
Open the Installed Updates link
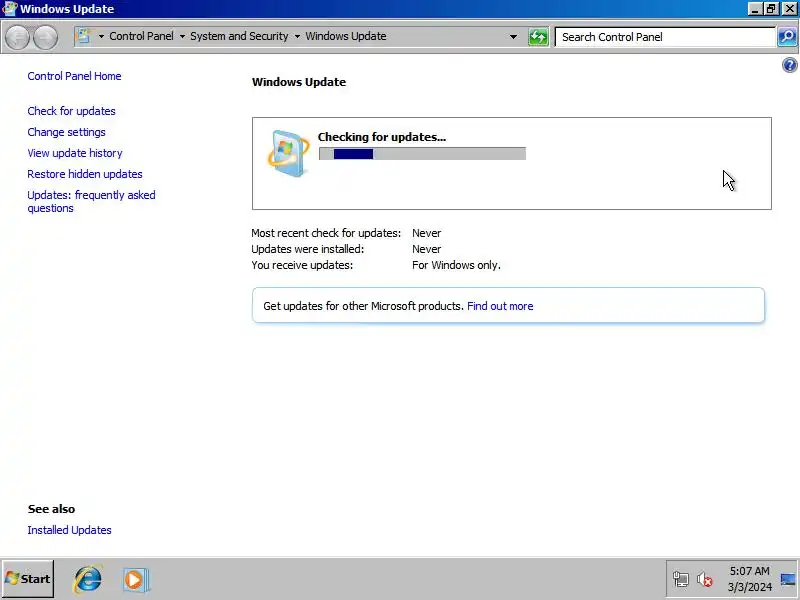point(69,530)
